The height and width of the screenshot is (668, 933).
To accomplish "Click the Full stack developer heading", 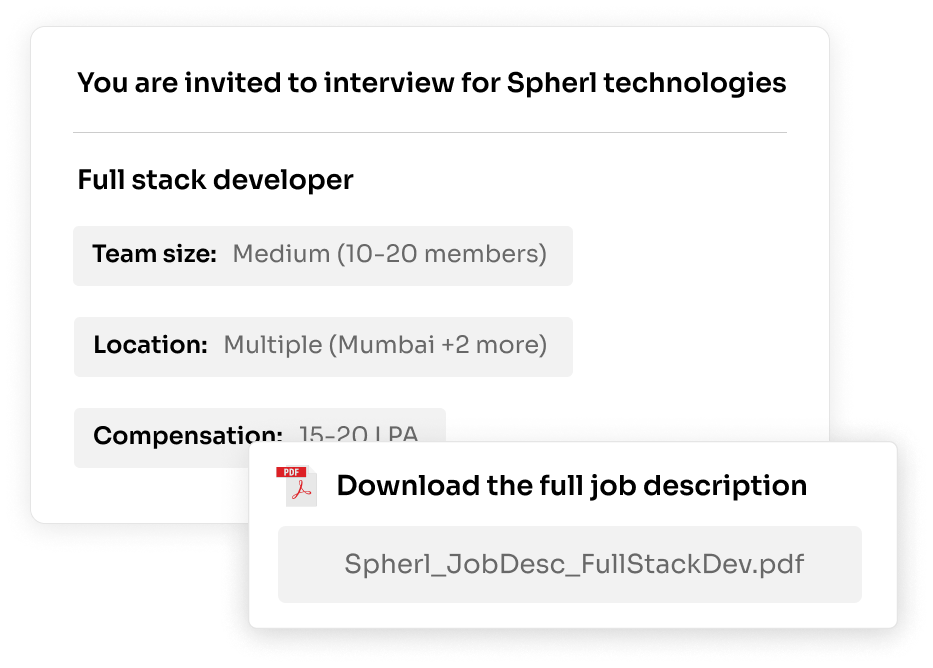I will pos(215,181).
